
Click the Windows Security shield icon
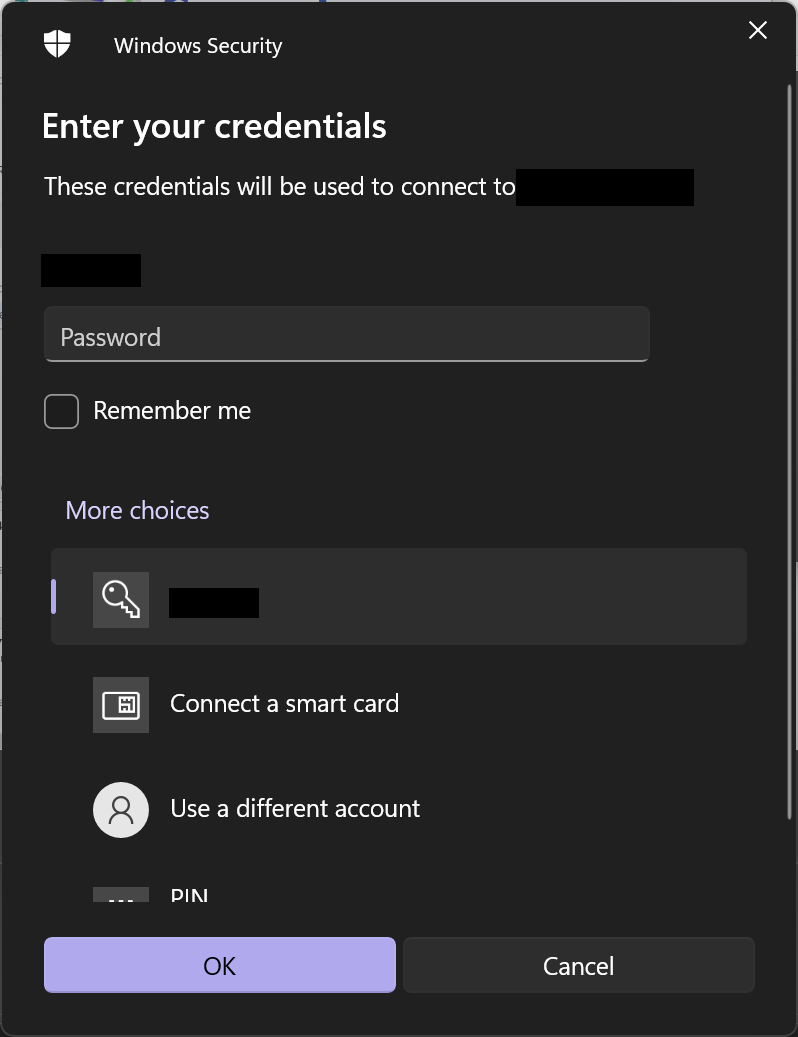coord(57,43)
